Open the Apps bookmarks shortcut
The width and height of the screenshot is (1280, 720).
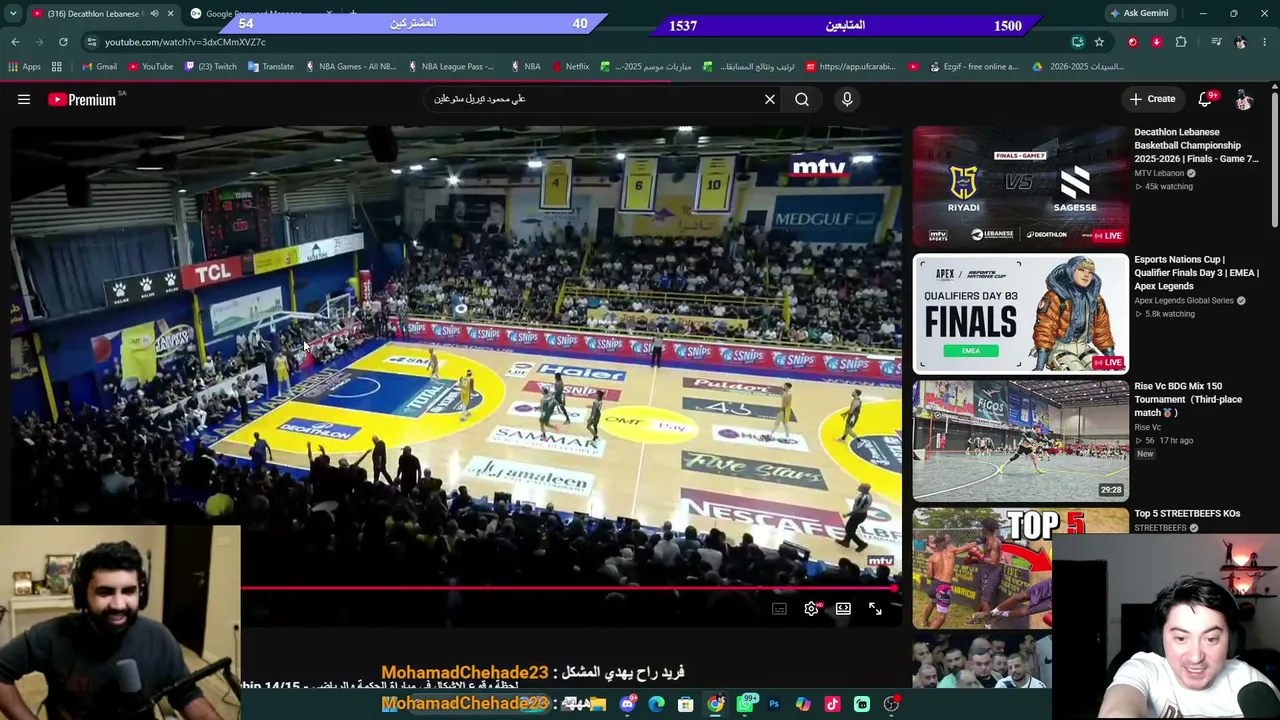tap(24, 67)
